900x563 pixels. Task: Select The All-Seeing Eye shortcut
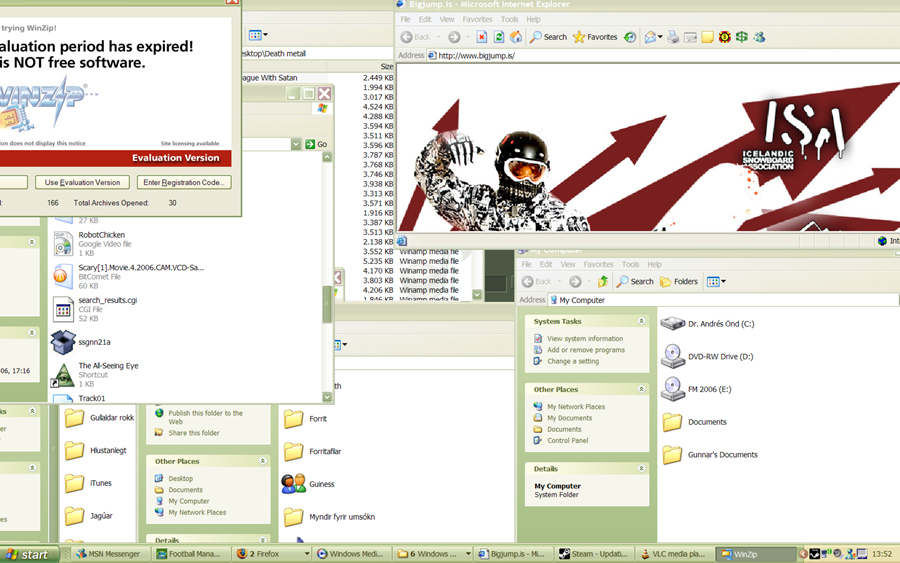pyautogui.click(x=95, y=374)
